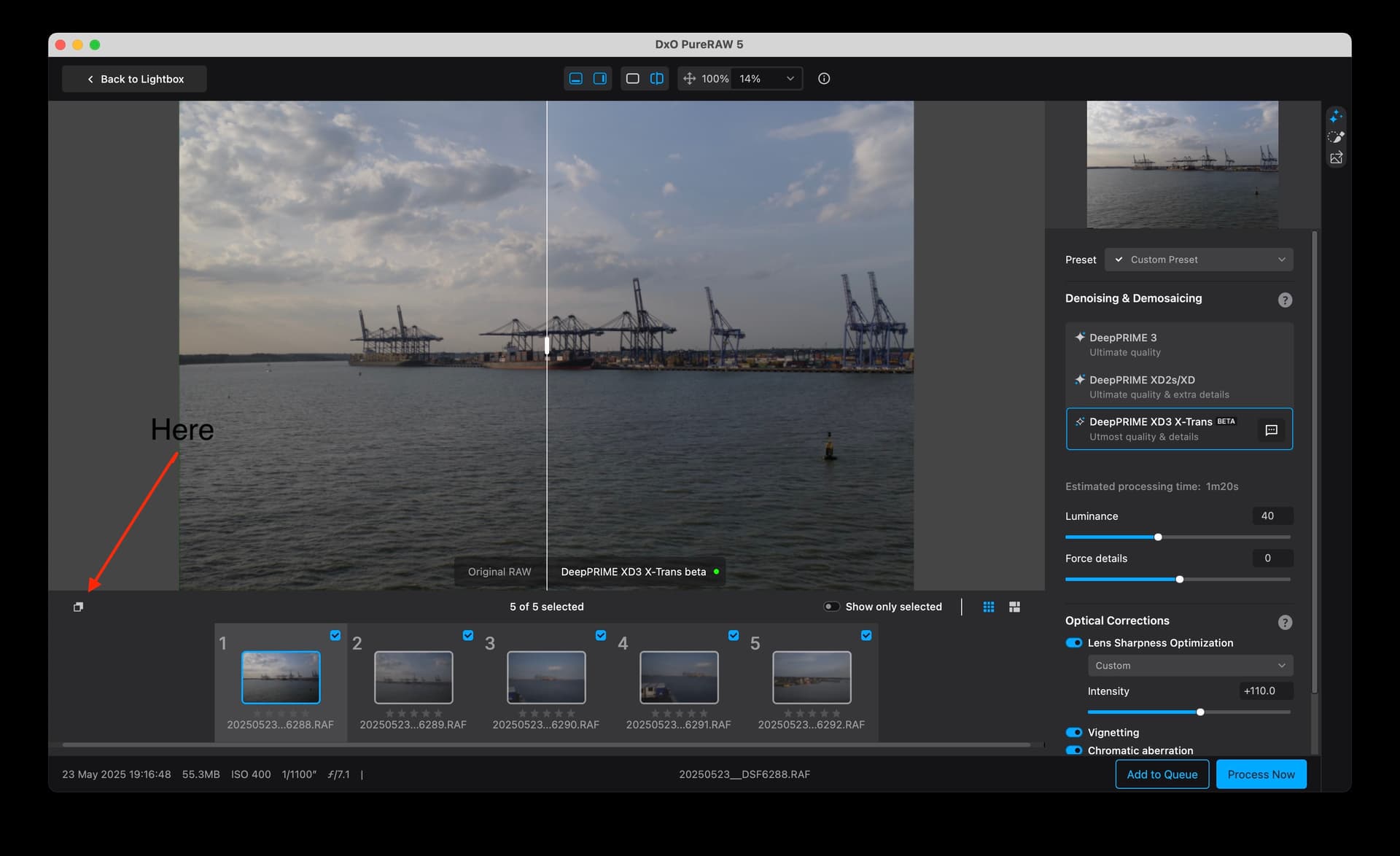Disable Lens Sharpness Optimization toggle

point(1073,643)
